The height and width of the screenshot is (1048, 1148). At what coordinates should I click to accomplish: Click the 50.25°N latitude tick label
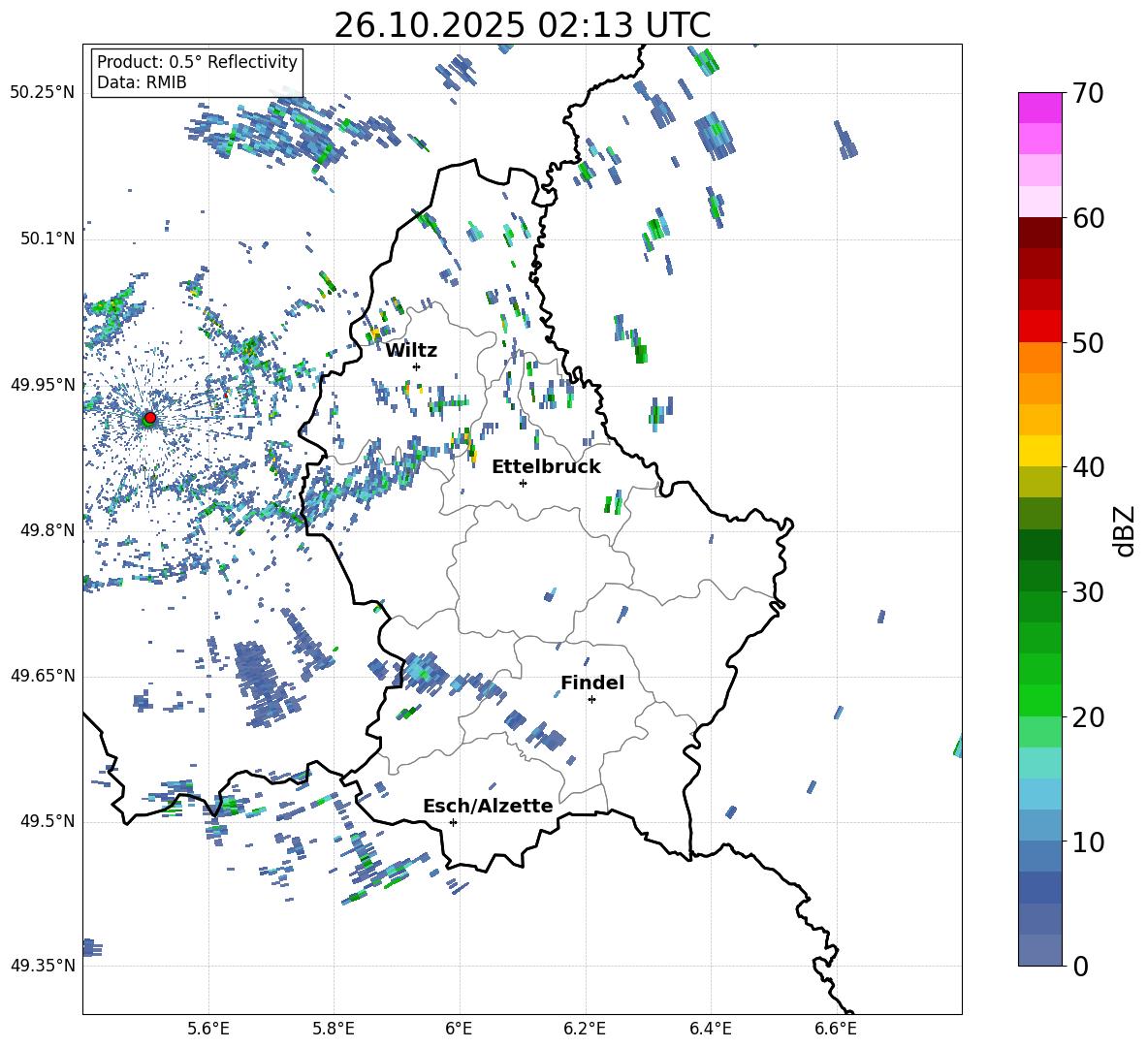point(43,93)
